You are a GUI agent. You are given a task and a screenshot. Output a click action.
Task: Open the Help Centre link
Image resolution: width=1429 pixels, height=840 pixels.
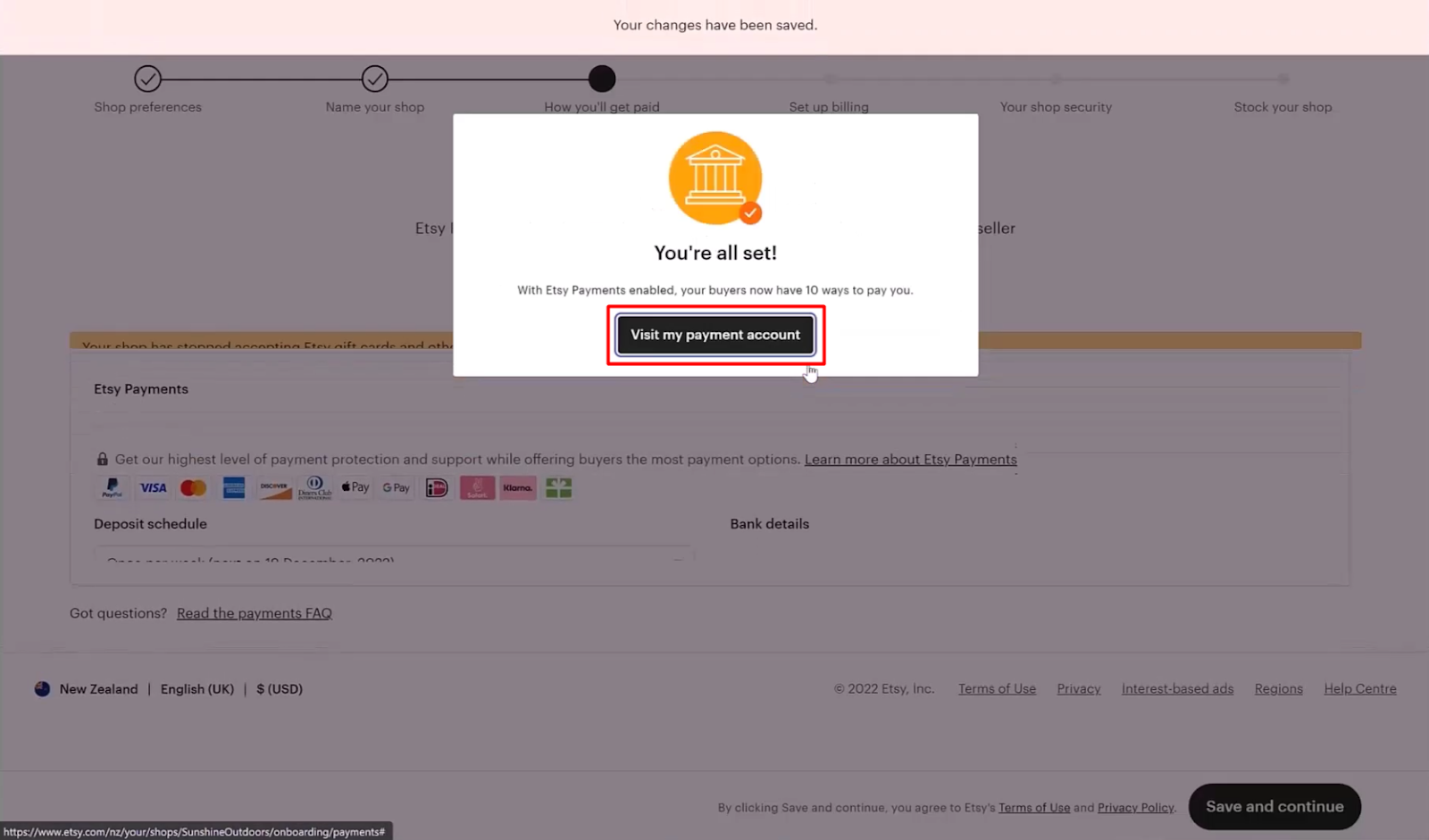point(1360,689)
